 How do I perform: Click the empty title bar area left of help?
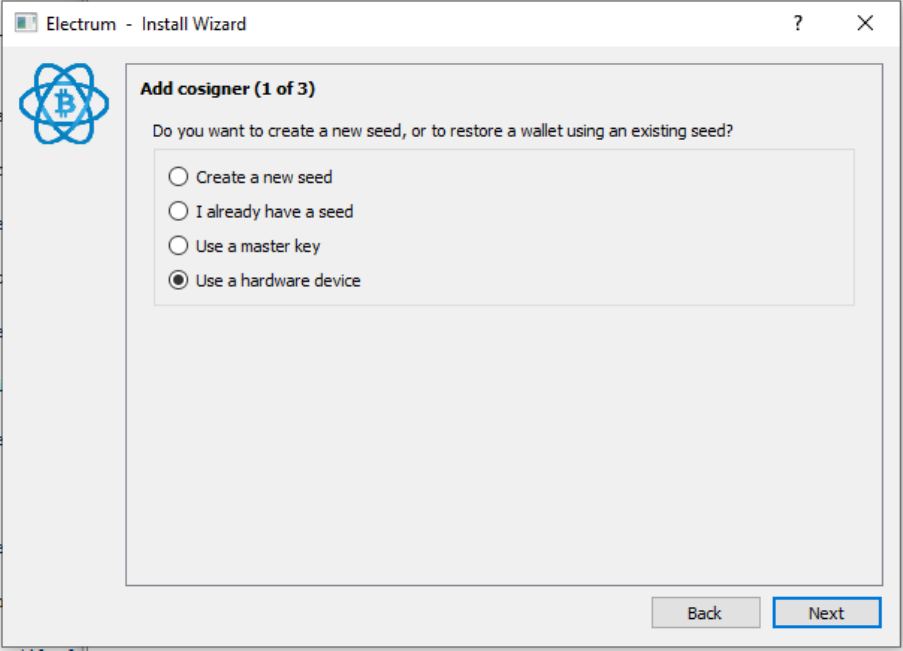pyautogui.click(x=520, y=24)
